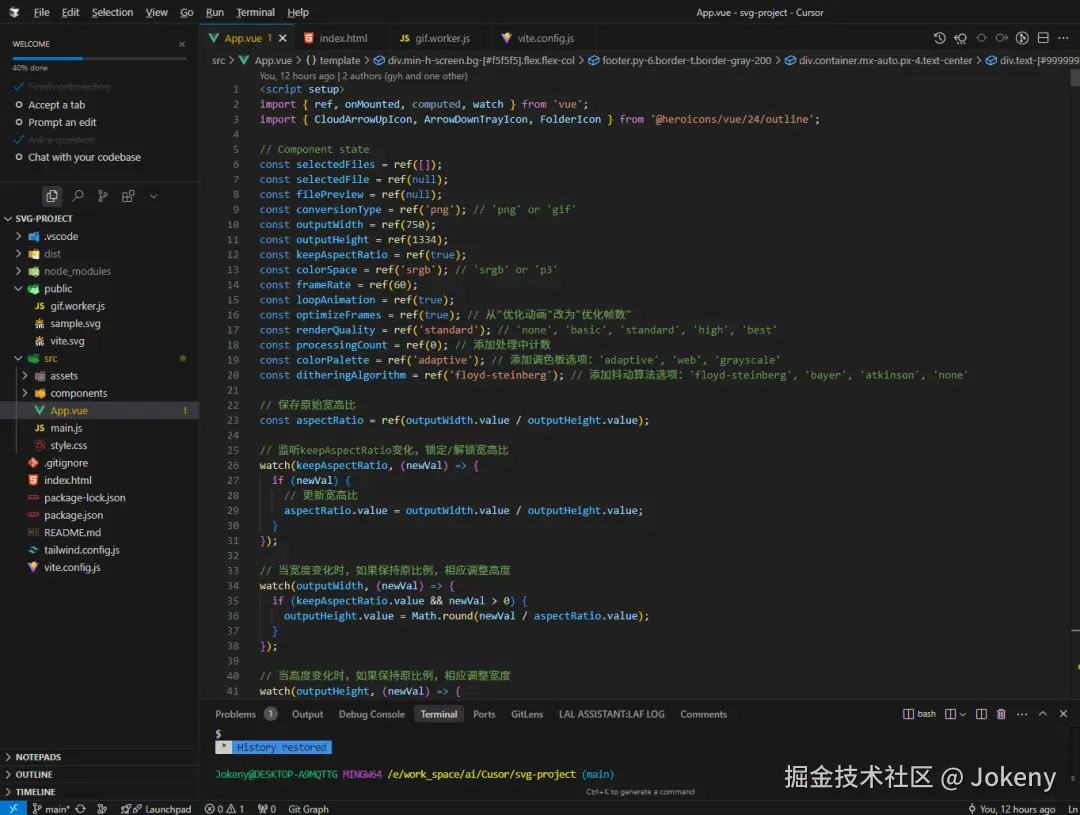Open the Extensions view icon
This screenshot has height=815, width=1080.
(x=127, y=196)
